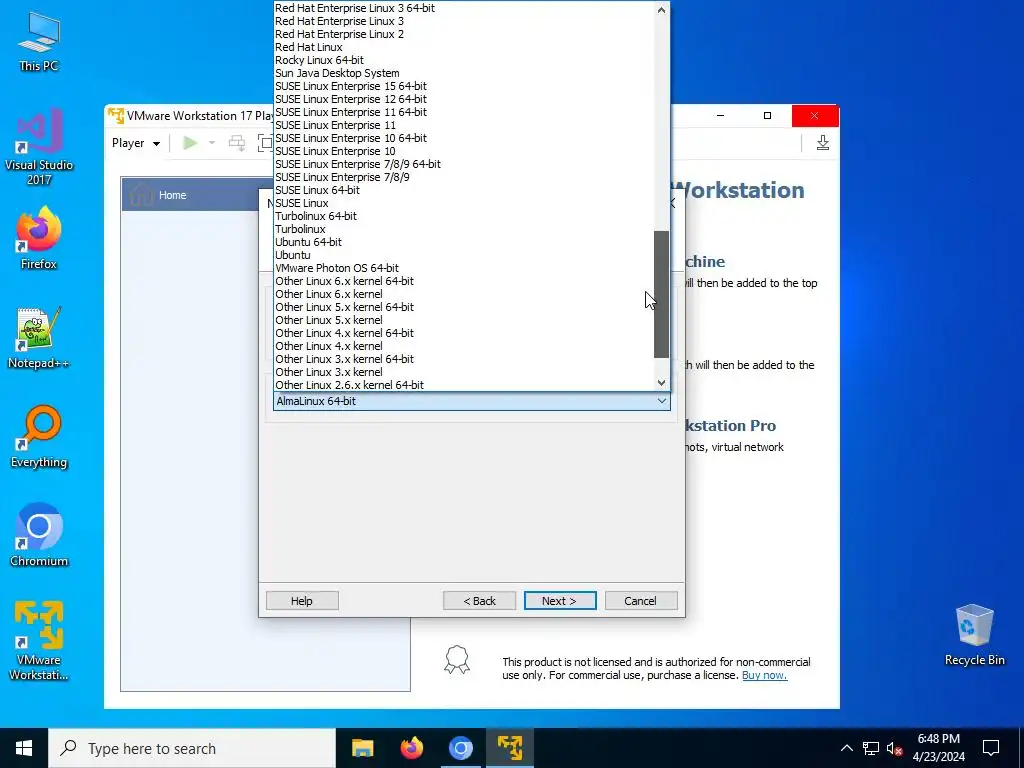Click the Help button in the wizard

click(302, 601)
